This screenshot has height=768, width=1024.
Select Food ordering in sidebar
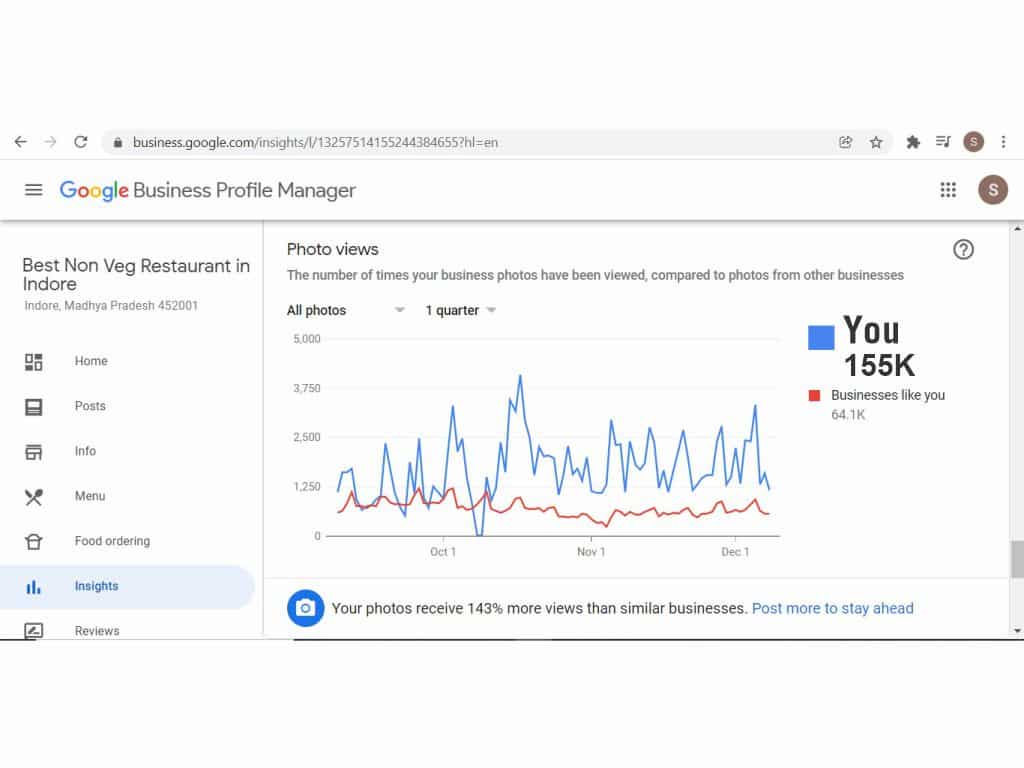tap(112, 541)
